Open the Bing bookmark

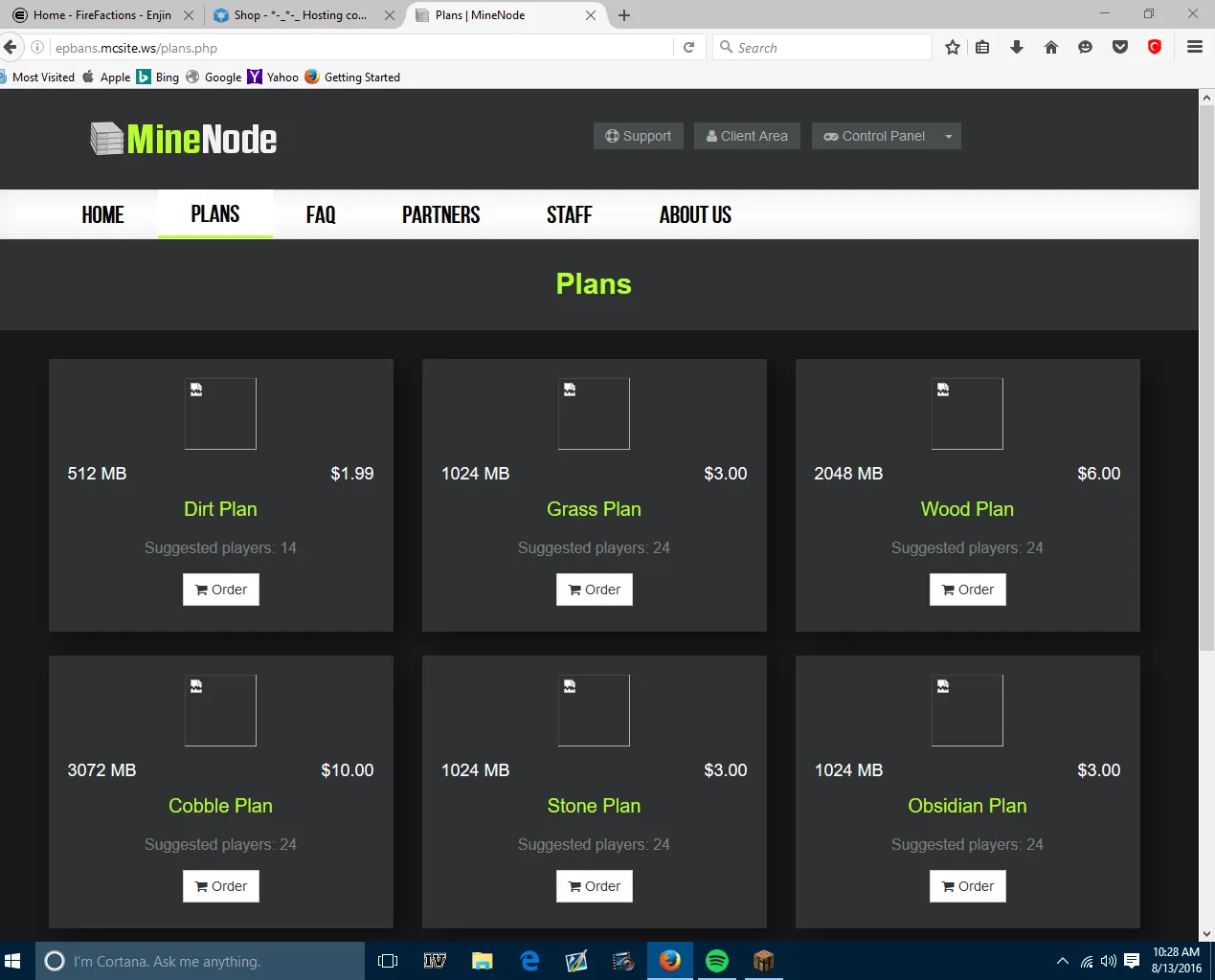tap(158, 78)
